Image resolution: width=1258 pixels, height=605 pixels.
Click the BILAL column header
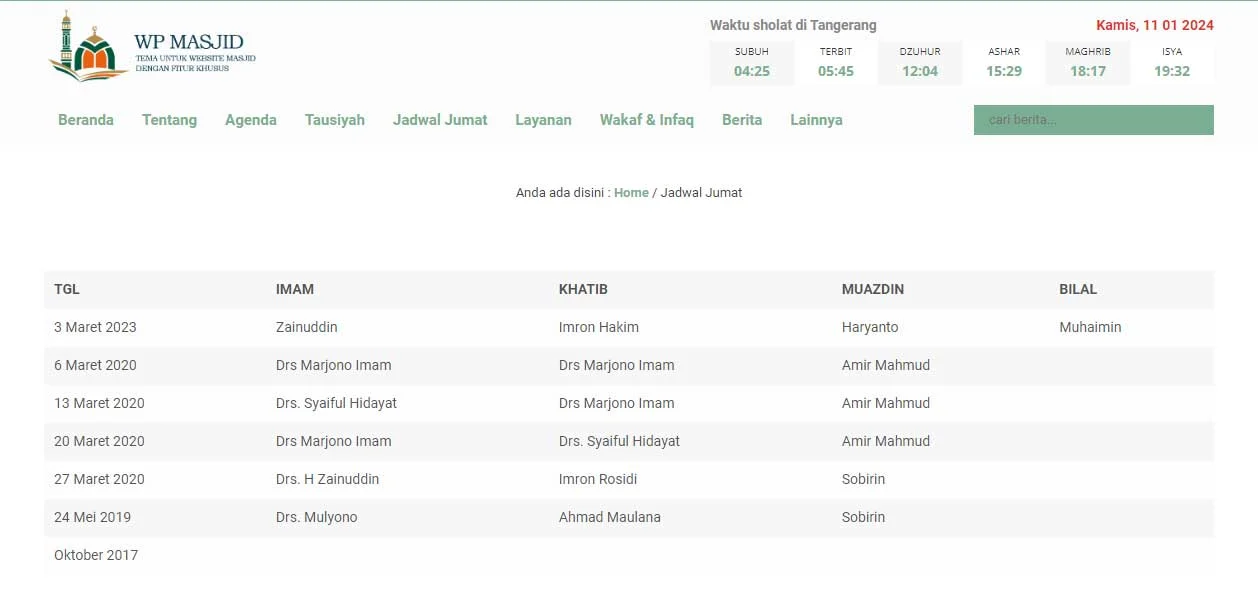click(x=1078, y=289)
